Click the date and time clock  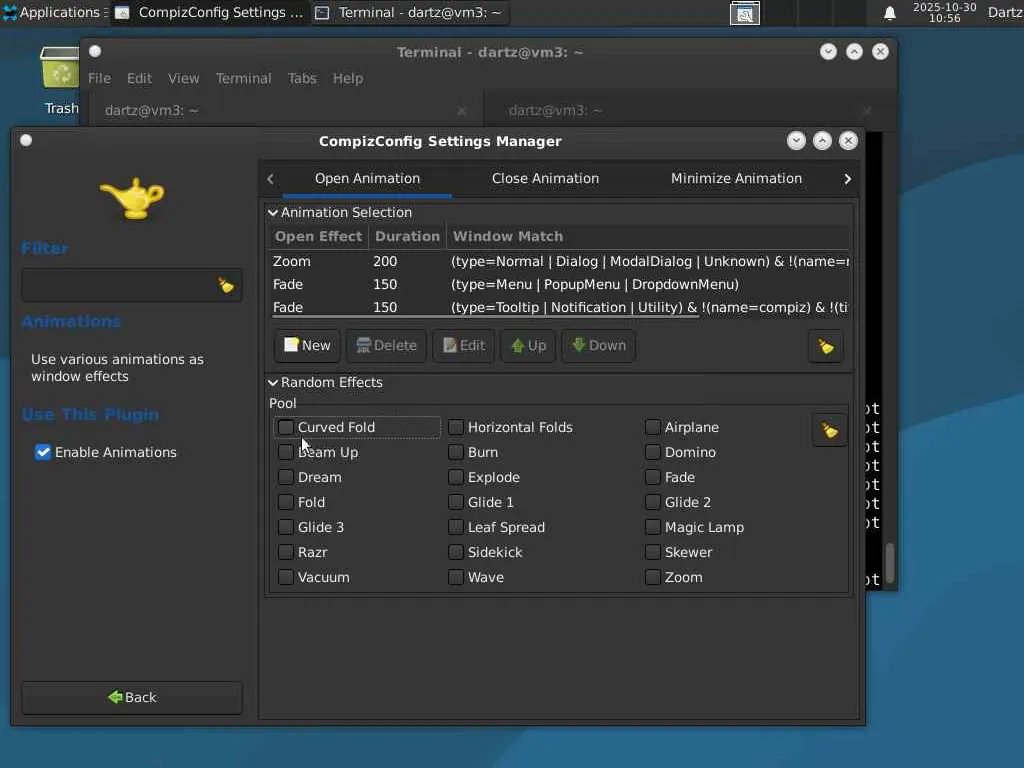pos(944,12)
